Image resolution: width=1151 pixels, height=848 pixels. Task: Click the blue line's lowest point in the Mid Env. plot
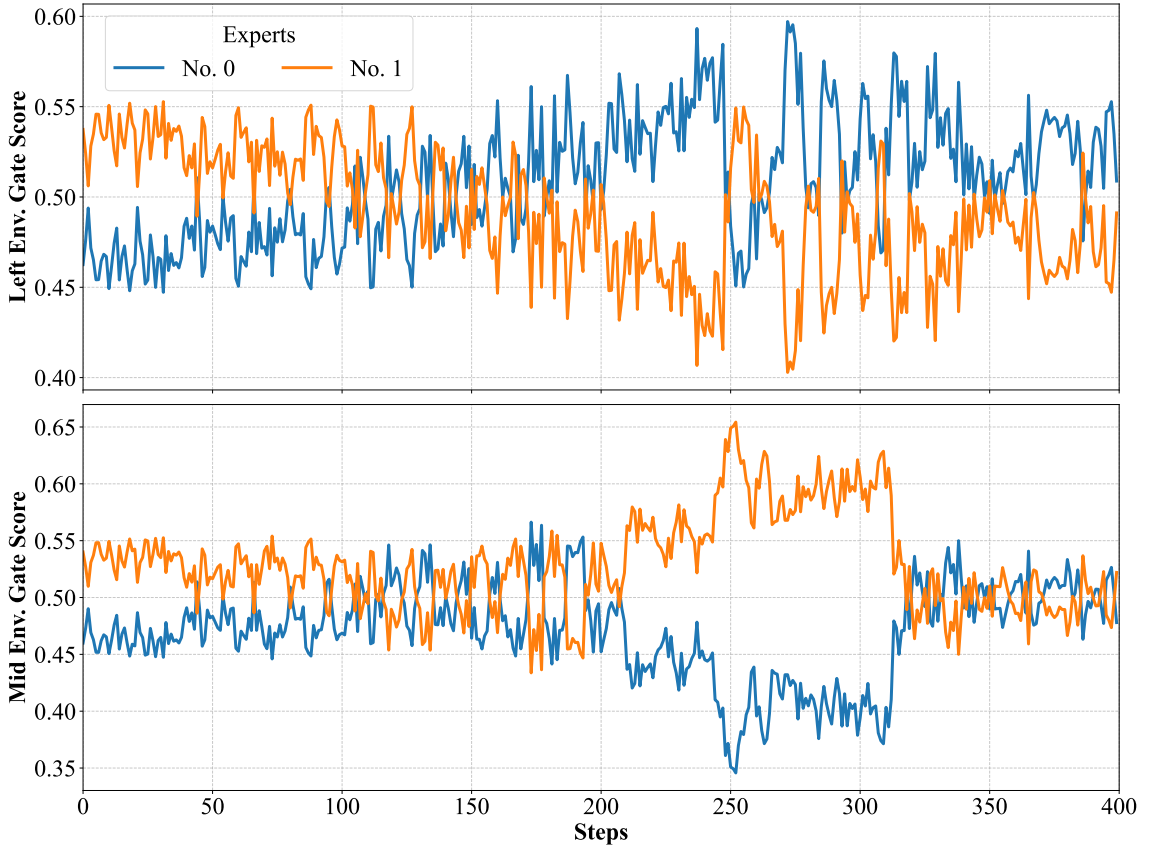[735, 772]
